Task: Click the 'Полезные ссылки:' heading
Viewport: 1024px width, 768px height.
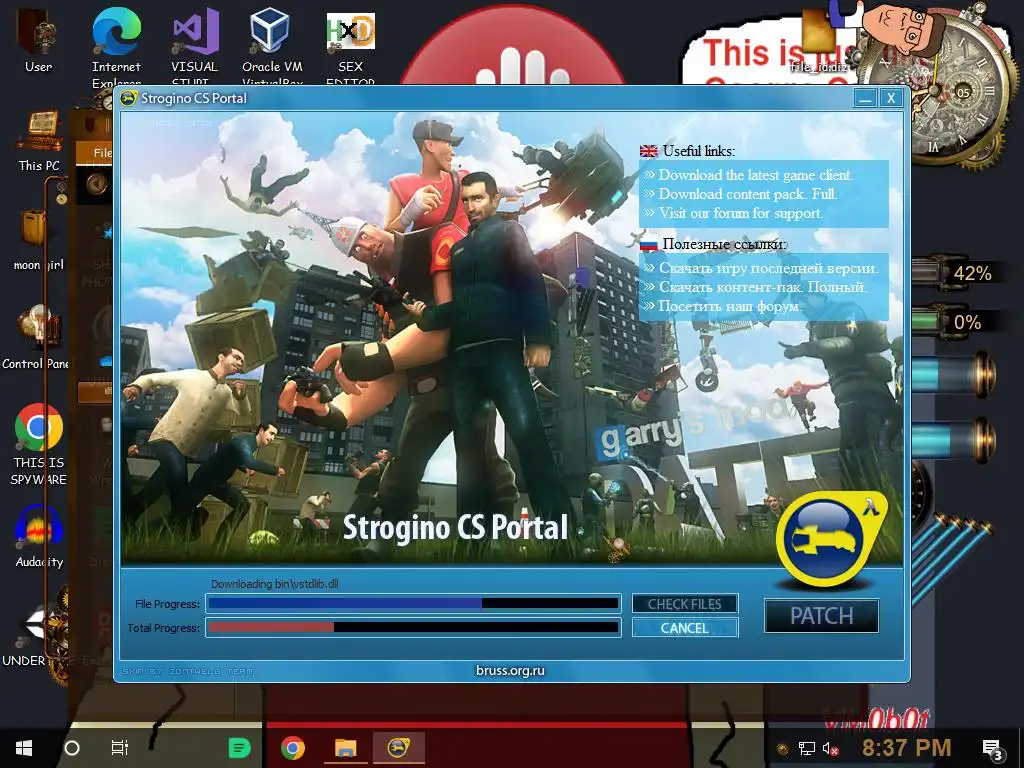Action: (724, 244)
